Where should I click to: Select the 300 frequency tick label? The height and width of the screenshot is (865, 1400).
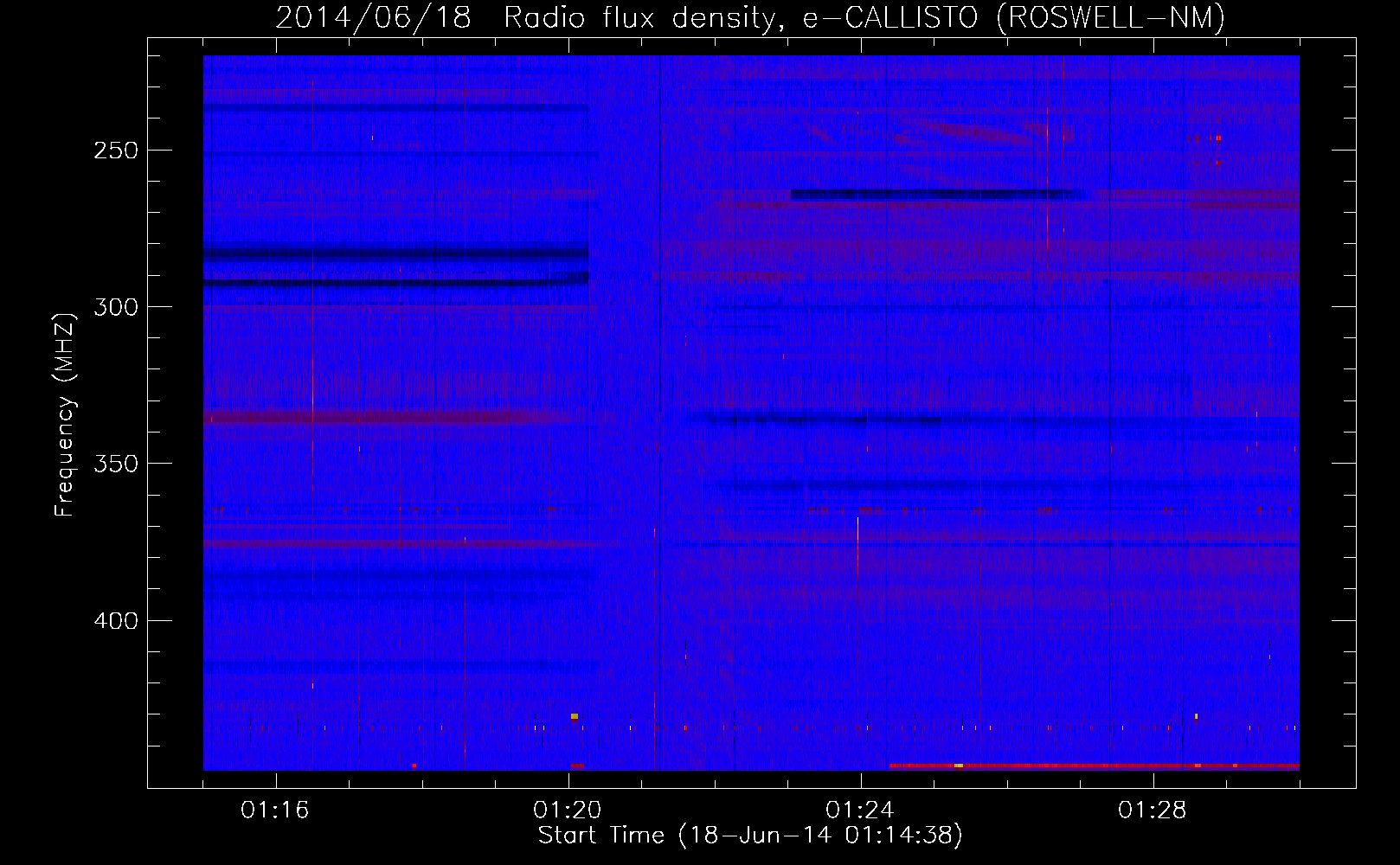coord(116,307)
